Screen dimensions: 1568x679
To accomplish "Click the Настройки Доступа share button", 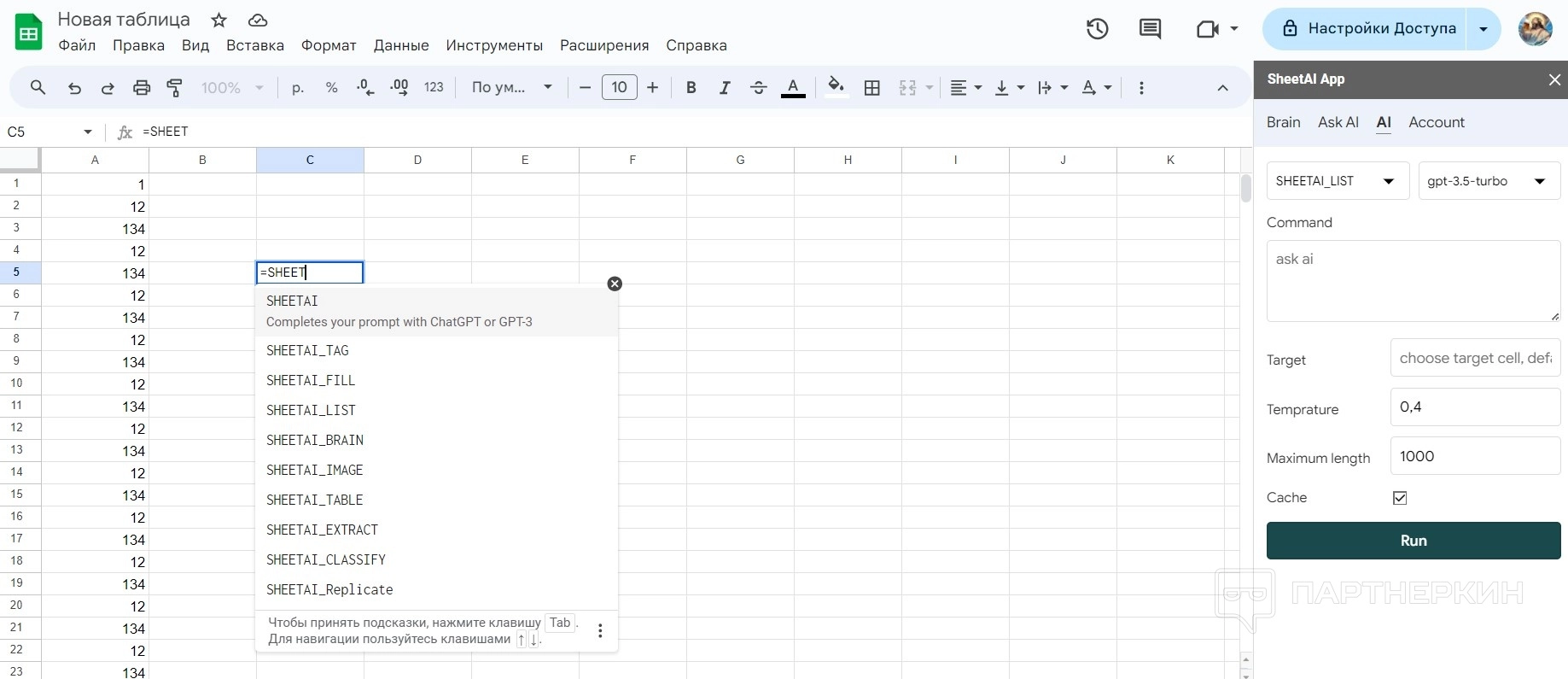I will click(x=1369, y=29).
